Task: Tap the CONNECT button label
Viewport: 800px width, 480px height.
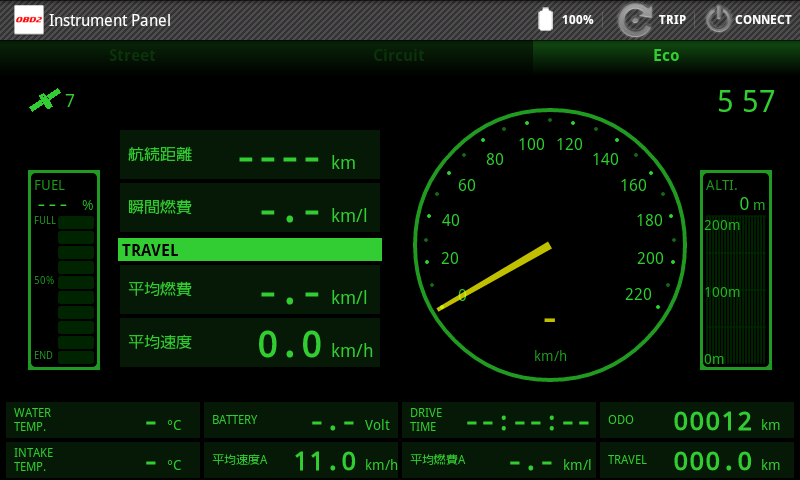Action: click(x=763, y=20)
